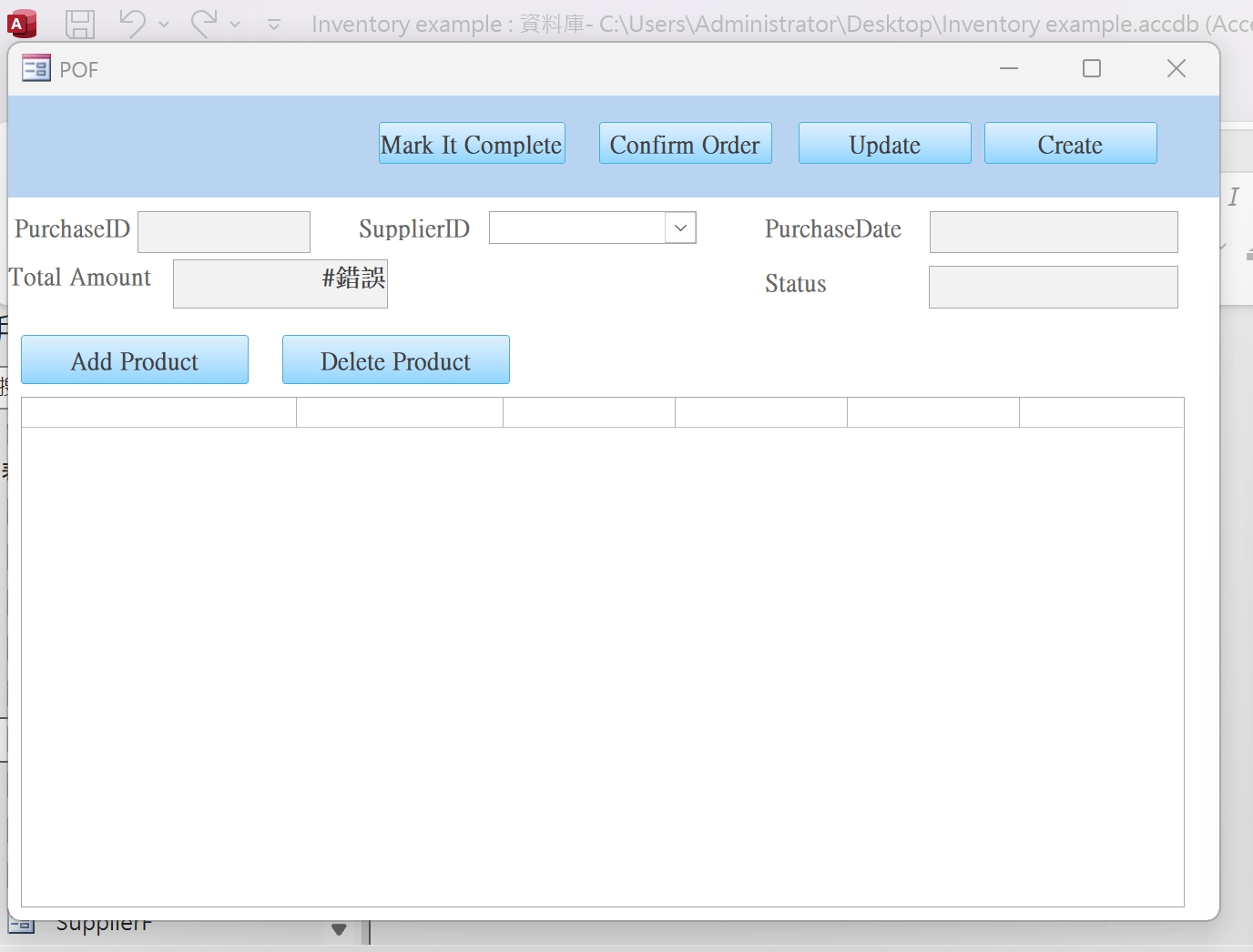Screen dimensions: 1253x952
Task: Click inside the SupplierID text box
Action: (577, 228)
